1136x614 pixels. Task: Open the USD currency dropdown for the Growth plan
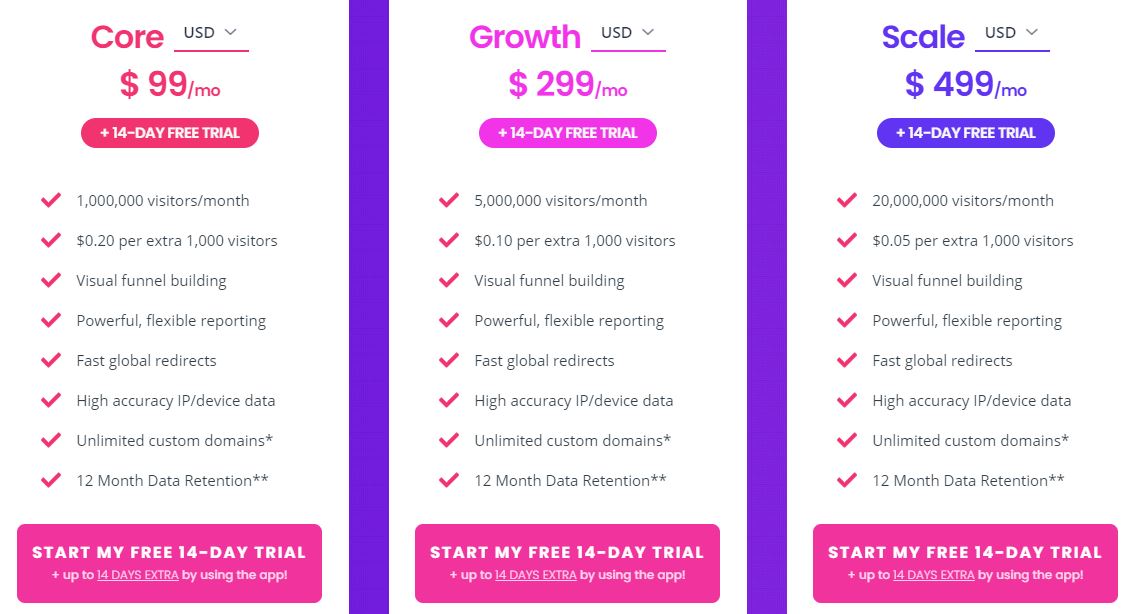(628, 31)
